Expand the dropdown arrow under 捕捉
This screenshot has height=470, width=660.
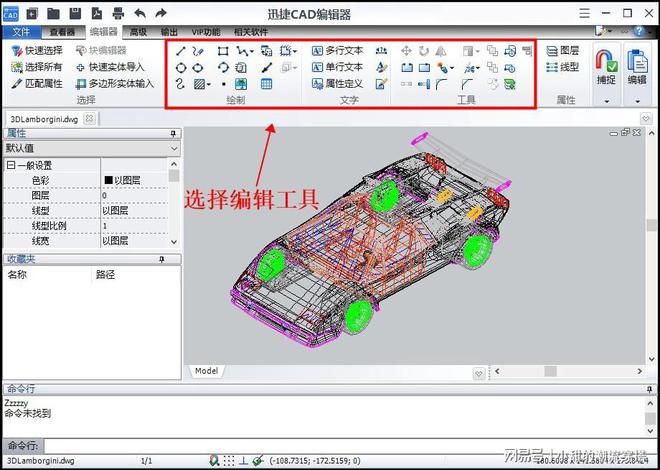point(607,101)
